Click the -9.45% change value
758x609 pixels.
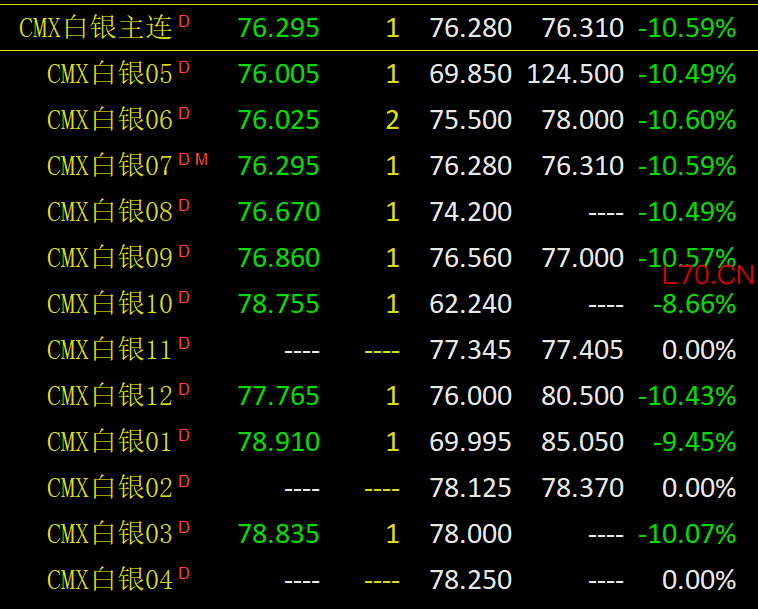point(695,442)
